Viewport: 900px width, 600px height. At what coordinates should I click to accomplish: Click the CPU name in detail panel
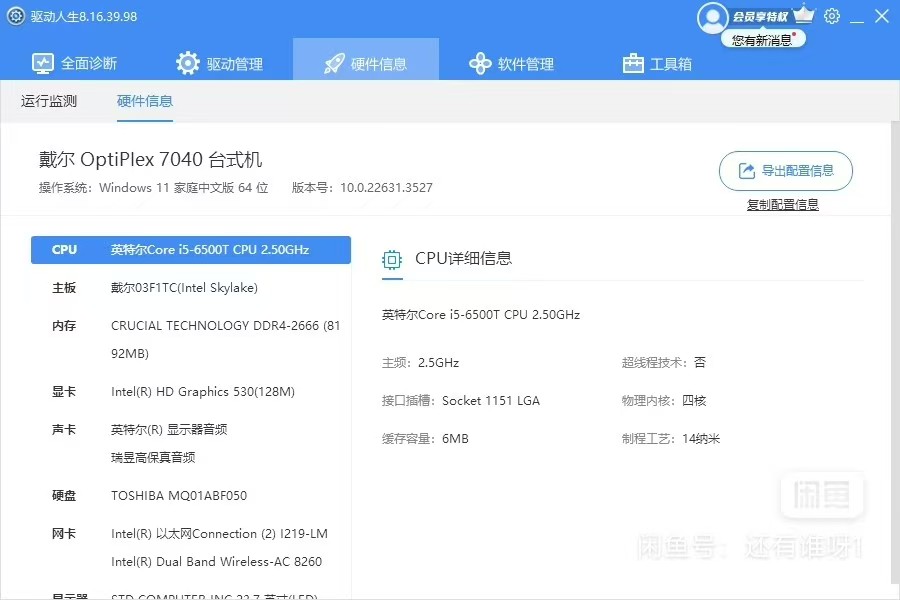pos(481,315)
